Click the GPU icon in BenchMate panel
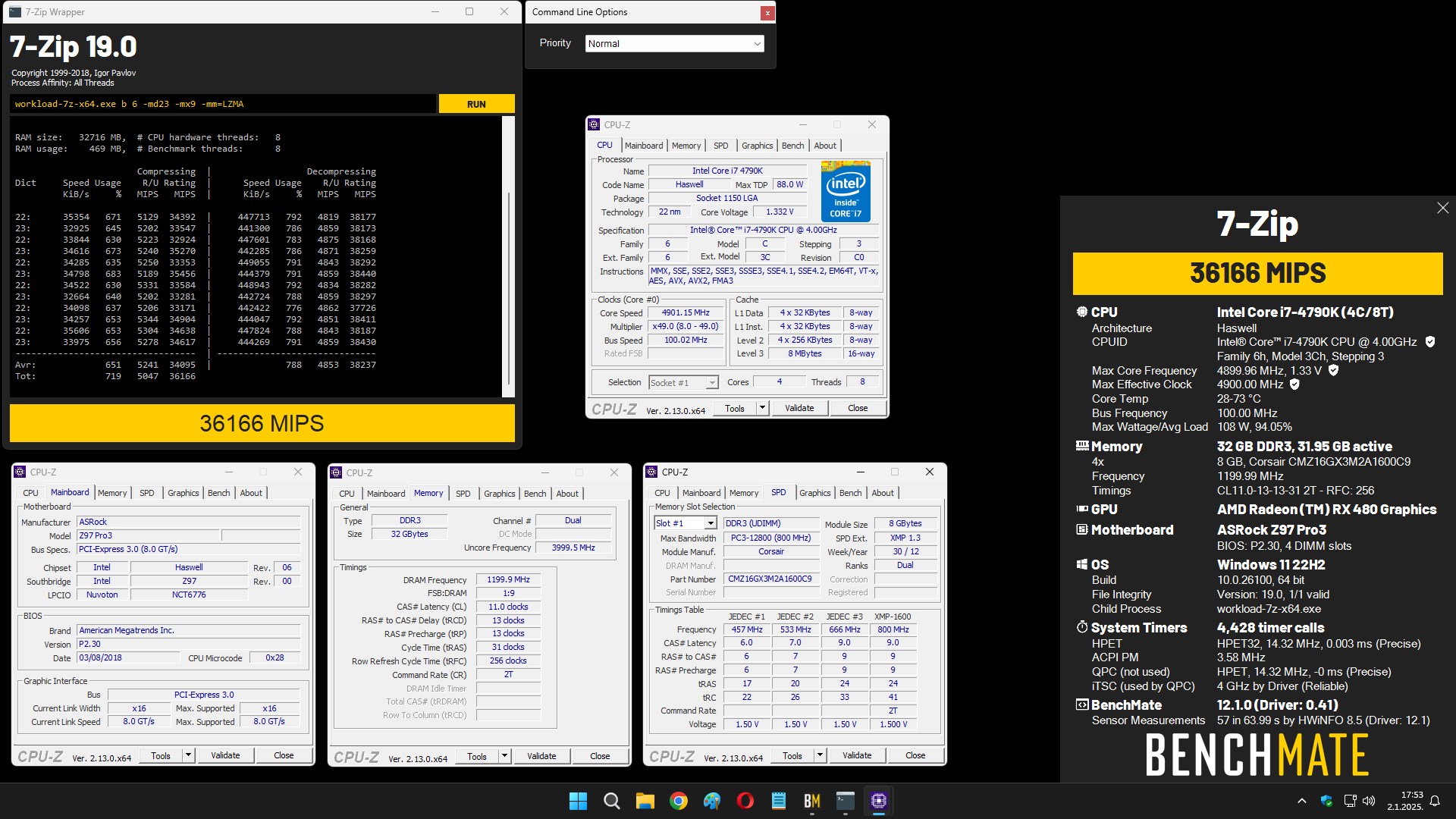This screenshot has height=819, width=1456. tap(1082, 509)
